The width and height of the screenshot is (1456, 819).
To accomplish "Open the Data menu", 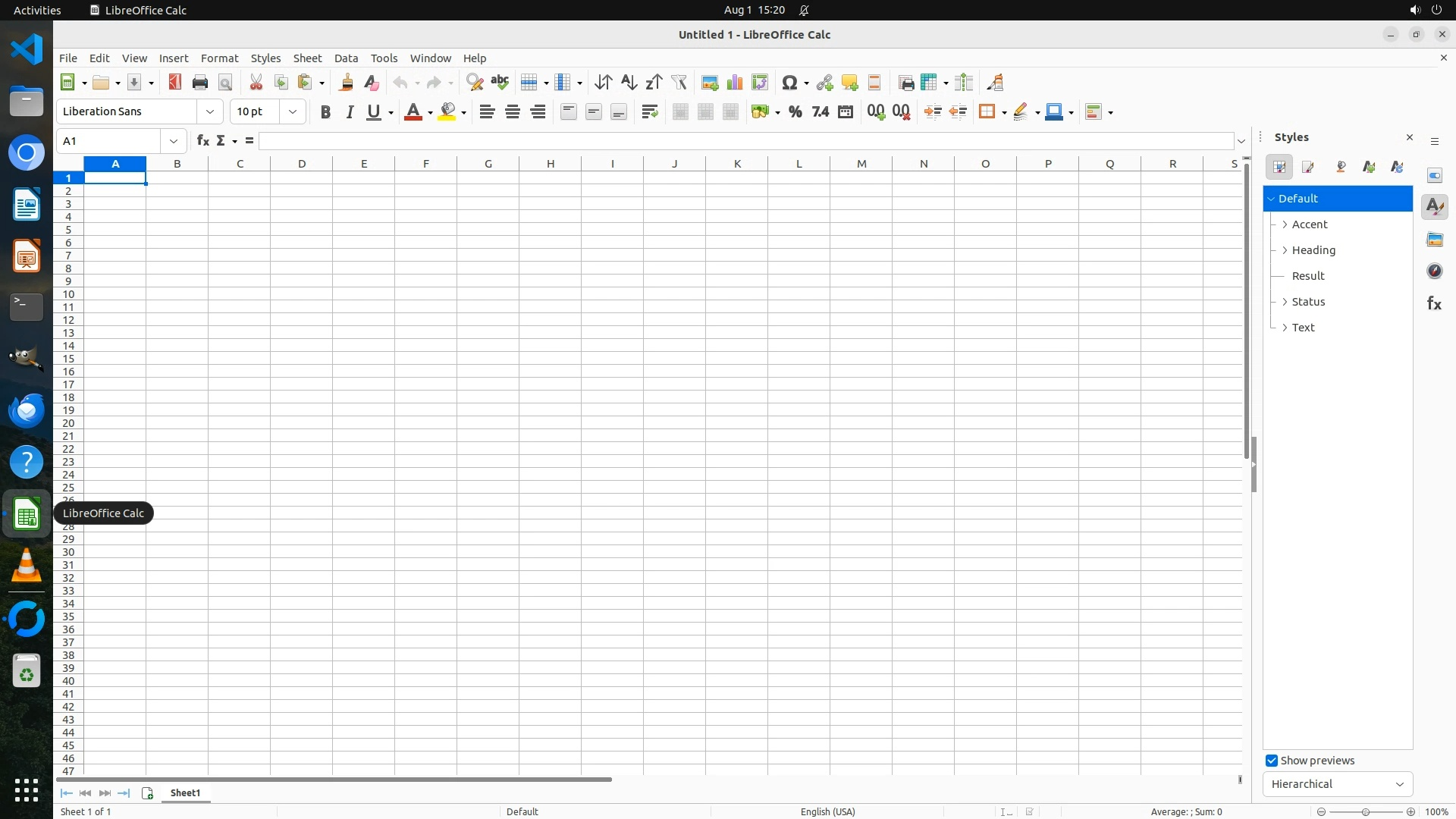I will coord(346,58).
